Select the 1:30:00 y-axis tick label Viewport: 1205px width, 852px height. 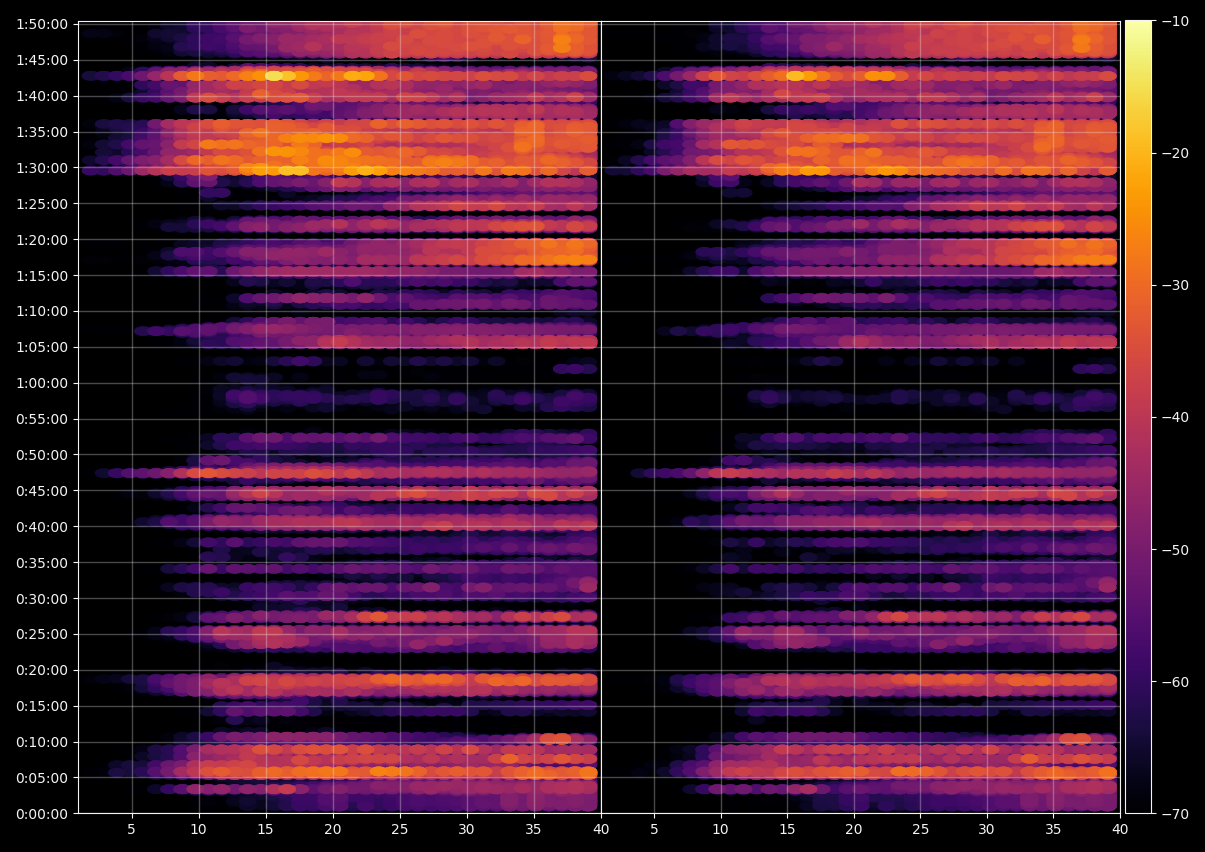pos(42,168)
